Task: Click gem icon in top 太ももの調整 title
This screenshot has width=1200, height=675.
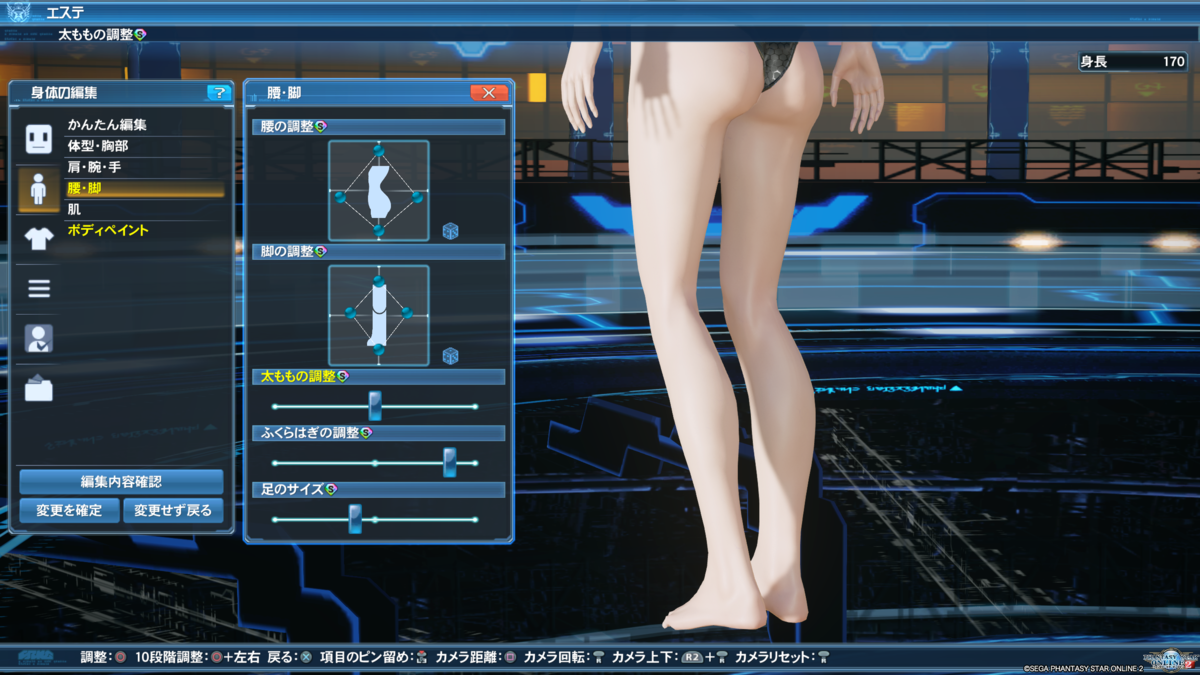Action: [140, 34]
